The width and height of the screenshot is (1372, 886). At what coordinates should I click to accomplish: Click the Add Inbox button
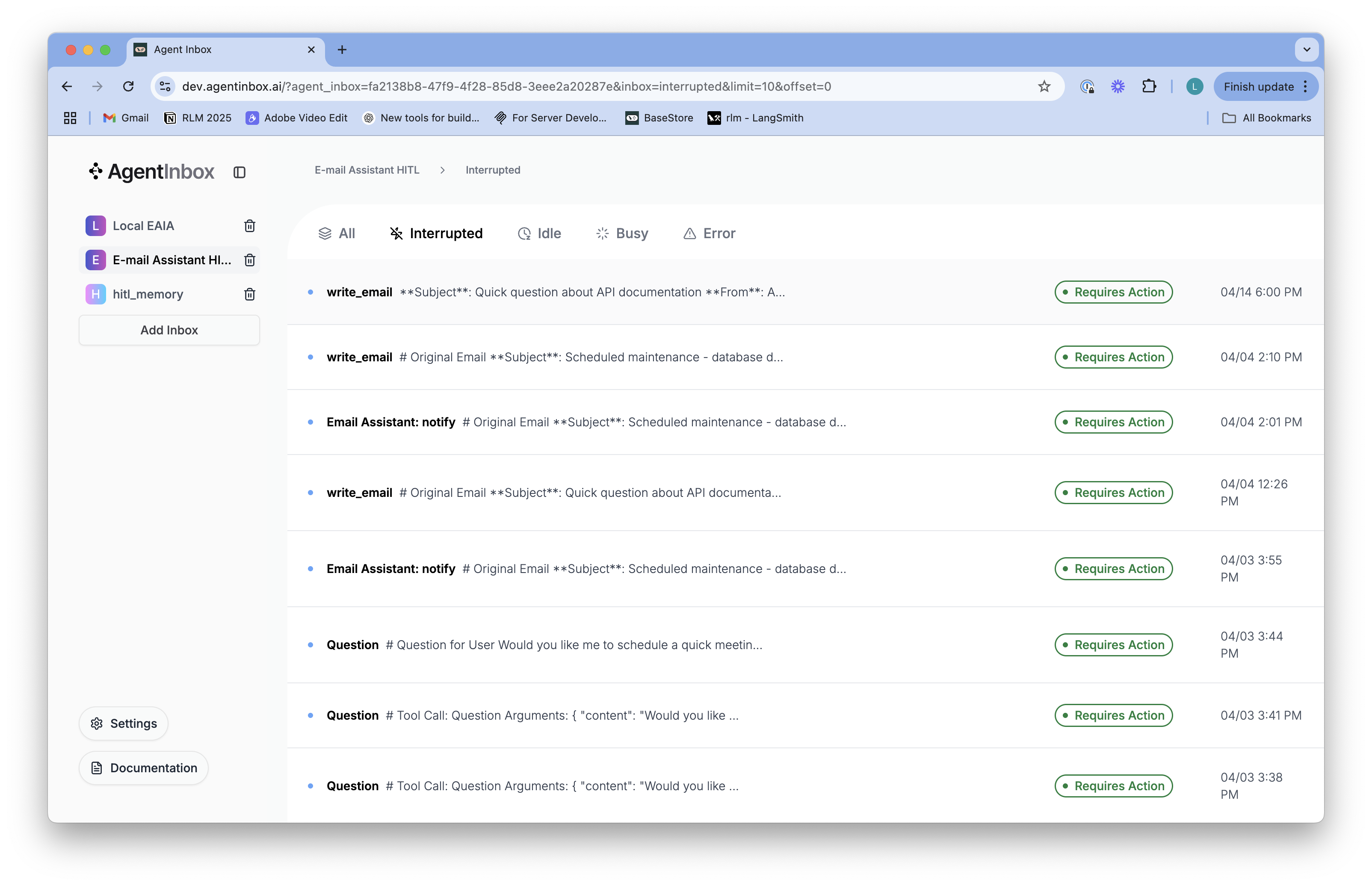point(169,330)
